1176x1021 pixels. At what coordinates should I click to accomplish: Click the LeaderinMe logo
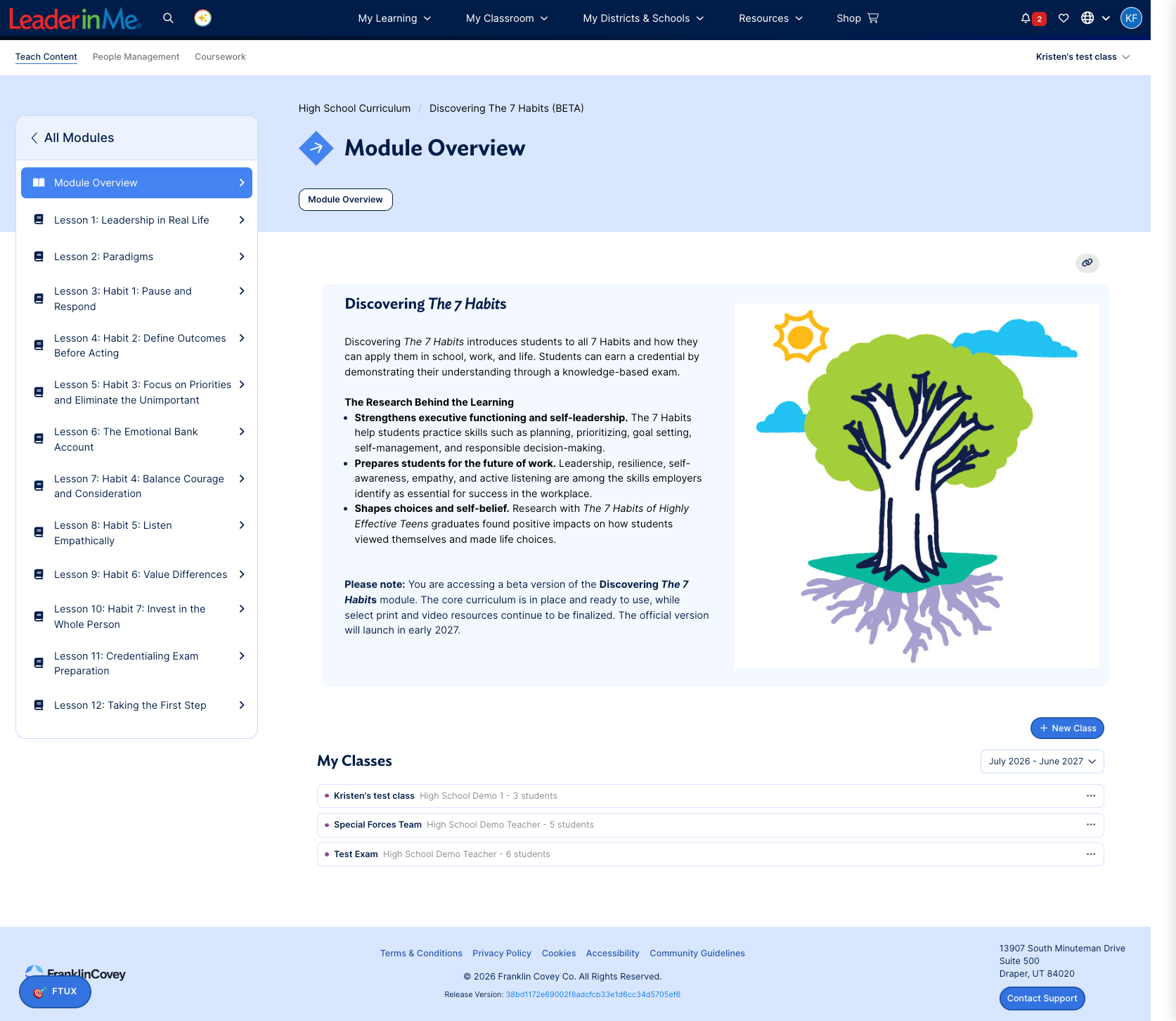coord(75,18)
